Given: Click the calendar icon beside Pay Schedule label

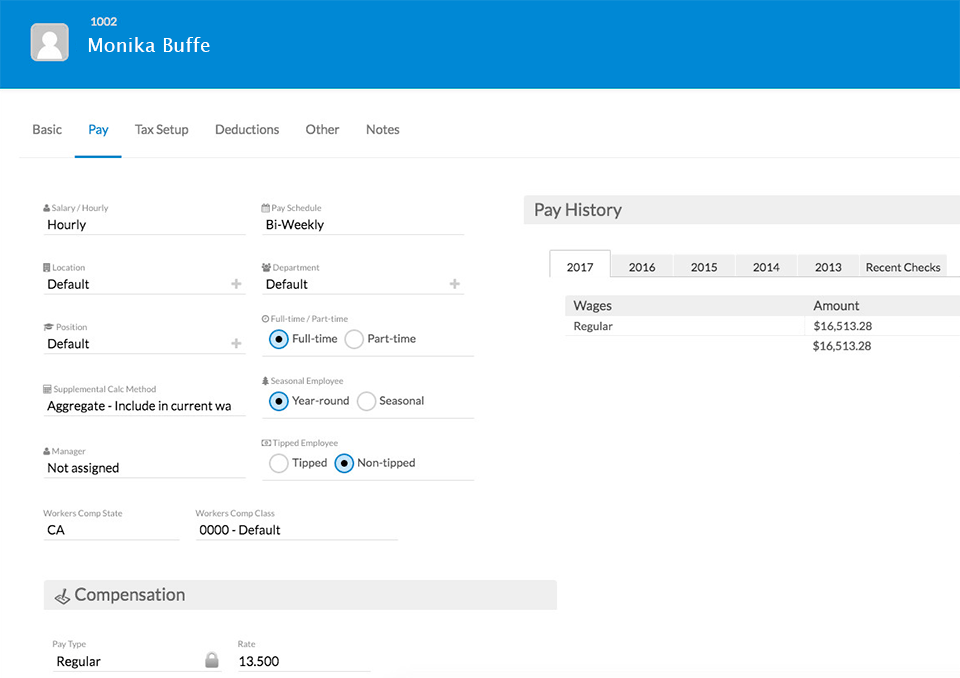Looking at the screenshot, I should coord(266,208).
